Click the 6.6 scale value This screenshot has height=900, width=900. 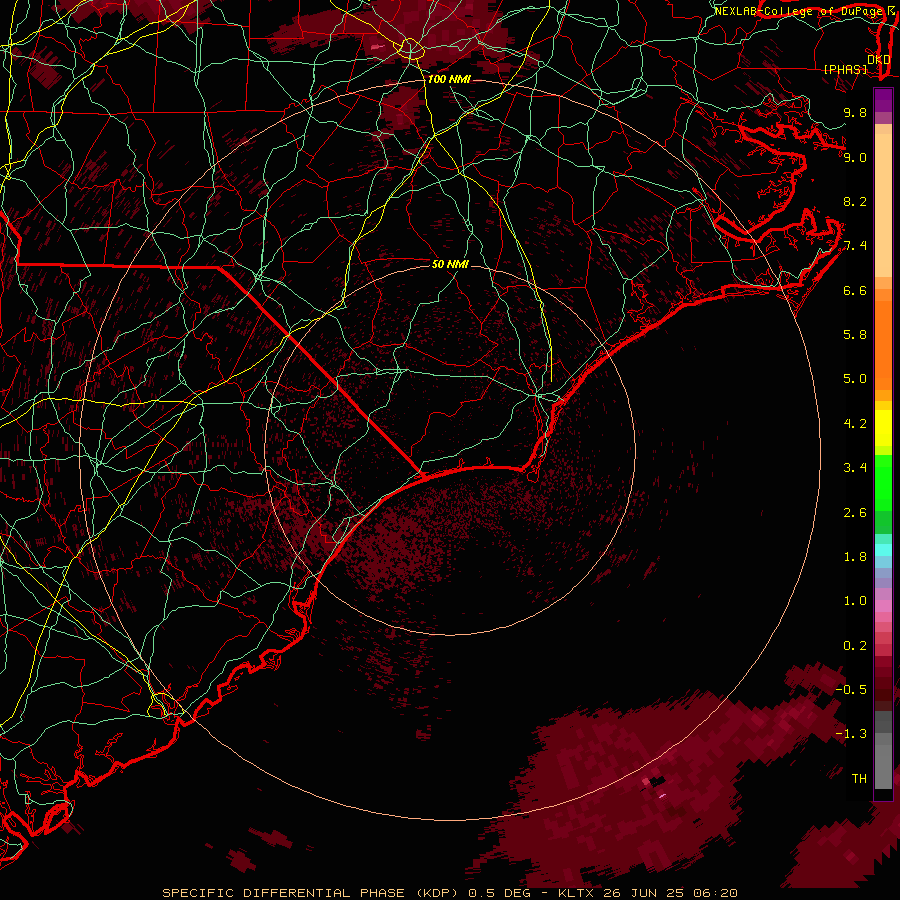tap(855, 290)
